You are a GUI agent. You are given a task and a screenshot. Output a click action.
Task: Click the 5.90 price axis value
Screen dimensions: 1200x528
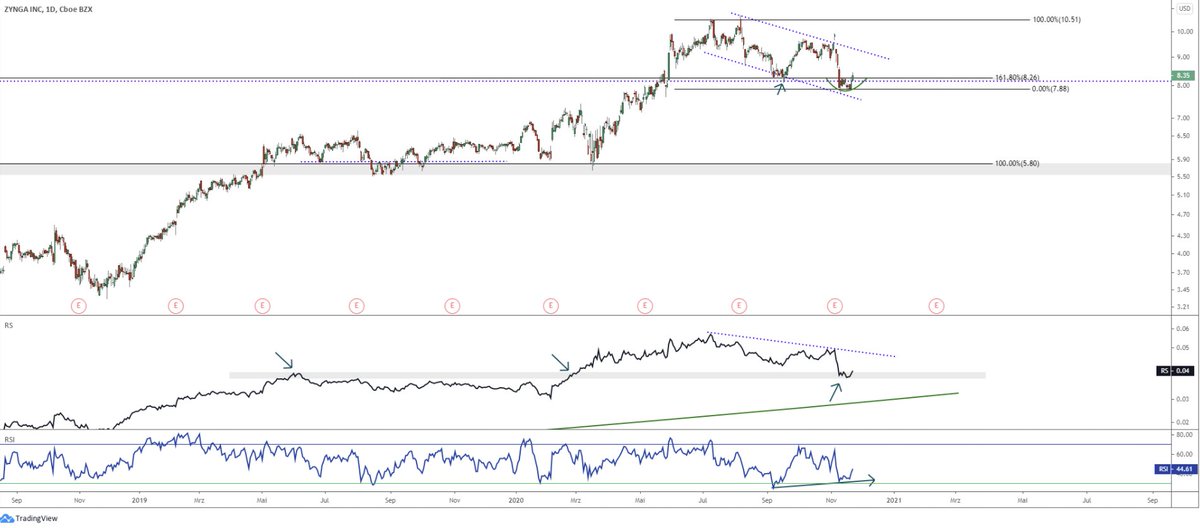[1185, 159]
